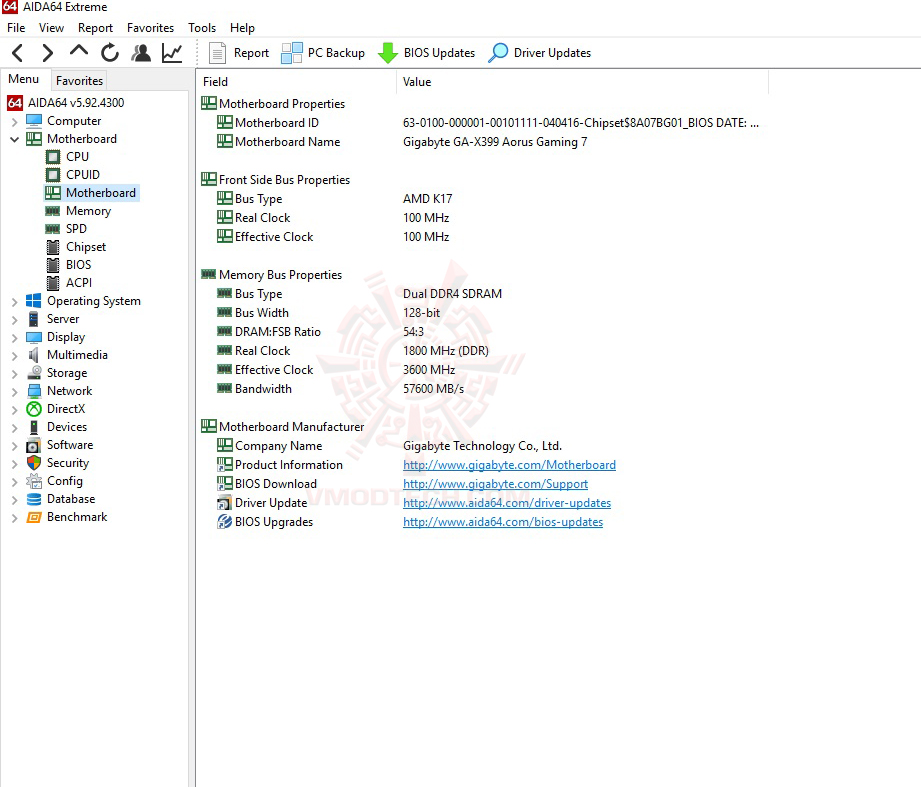The image size is (921, 787).
Task: Expand the Multimedia tree node
Action: (15, 356)
